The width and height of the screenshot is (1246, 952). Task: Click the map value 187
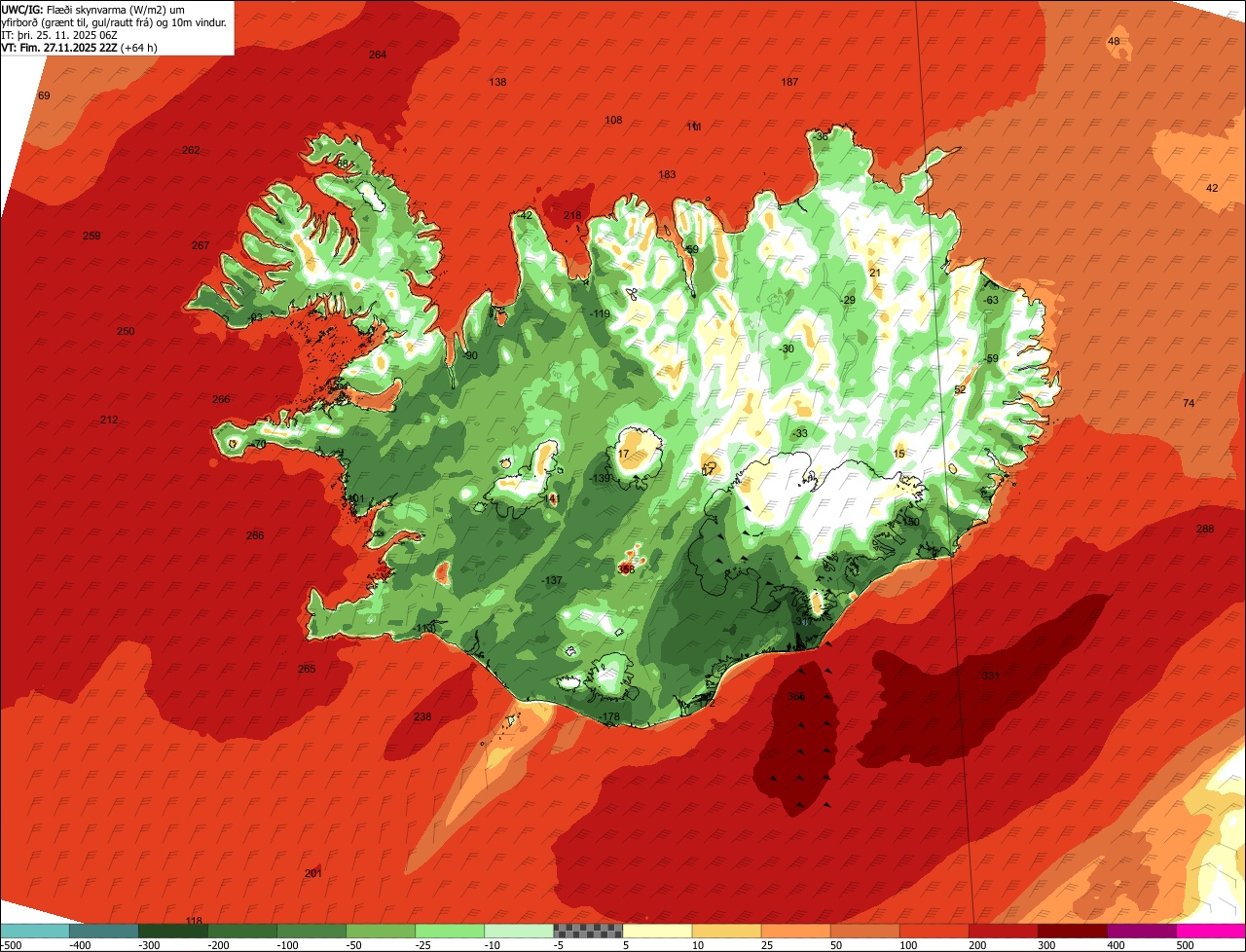click(x=789, y=82)
